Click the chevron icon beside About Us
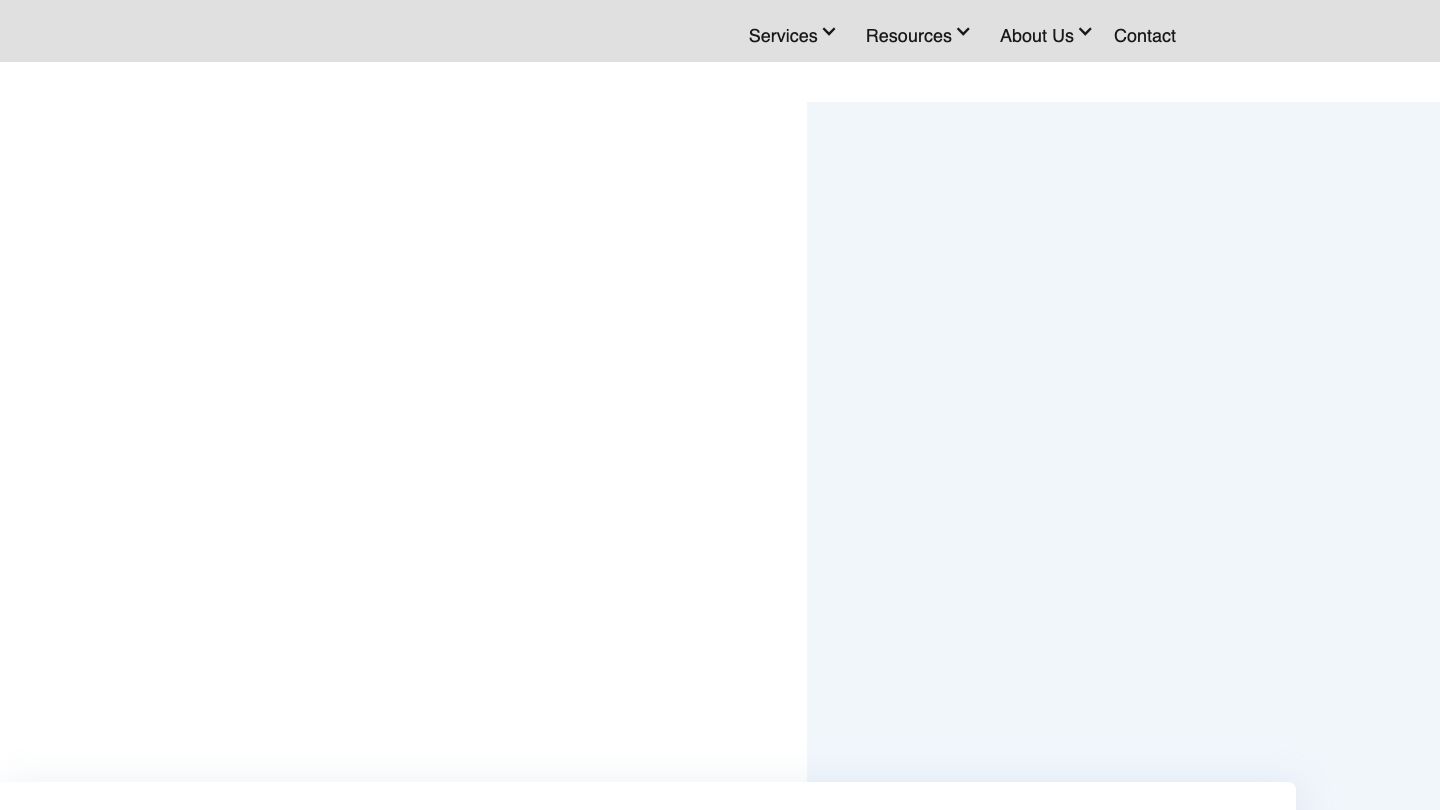The height and width of the screenshot is (810, 1440). (x=1085, y=32)
